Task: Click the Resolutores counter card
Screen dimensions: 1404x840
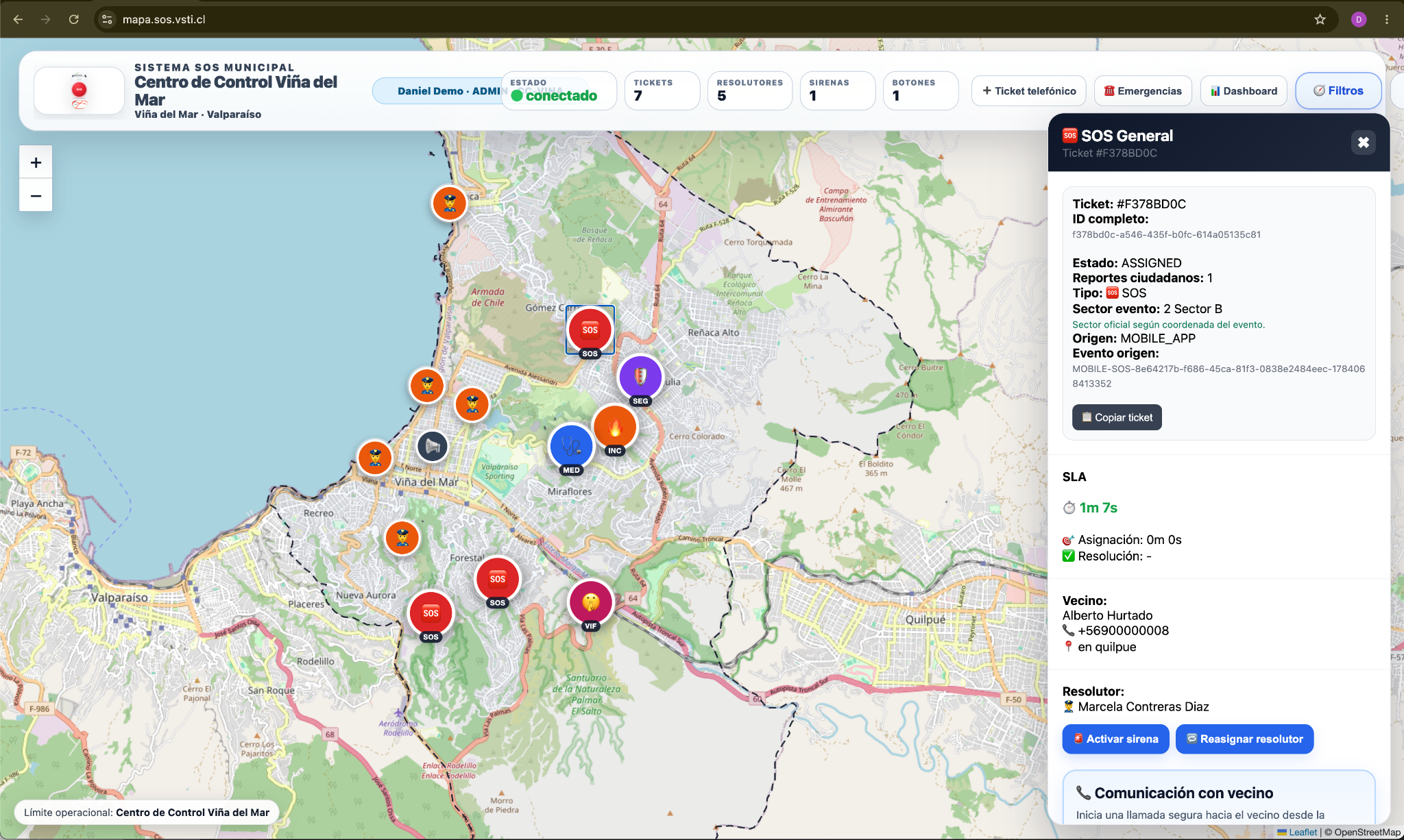Action: tap(750, 90)
